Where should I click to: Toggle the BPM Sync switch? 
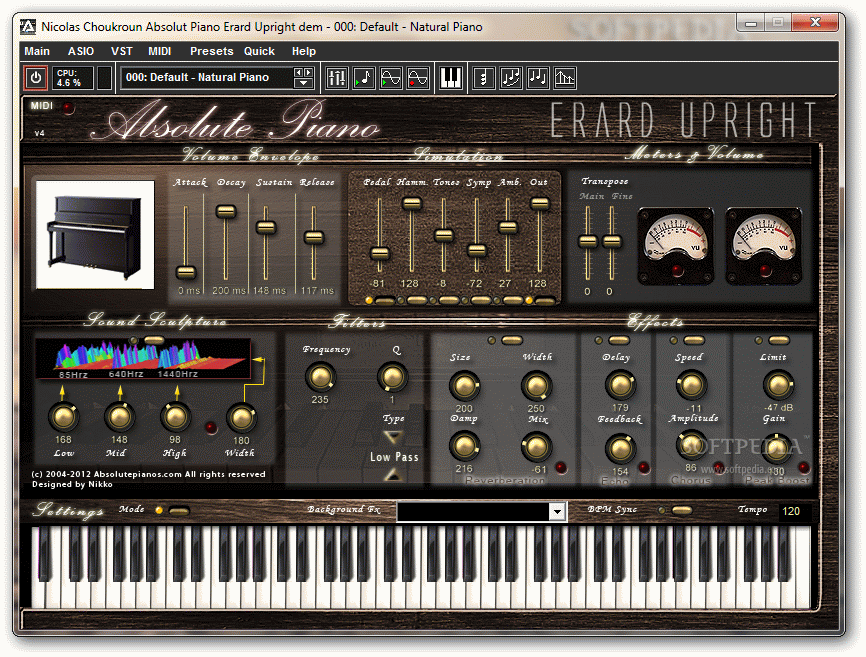coord(682,510)
